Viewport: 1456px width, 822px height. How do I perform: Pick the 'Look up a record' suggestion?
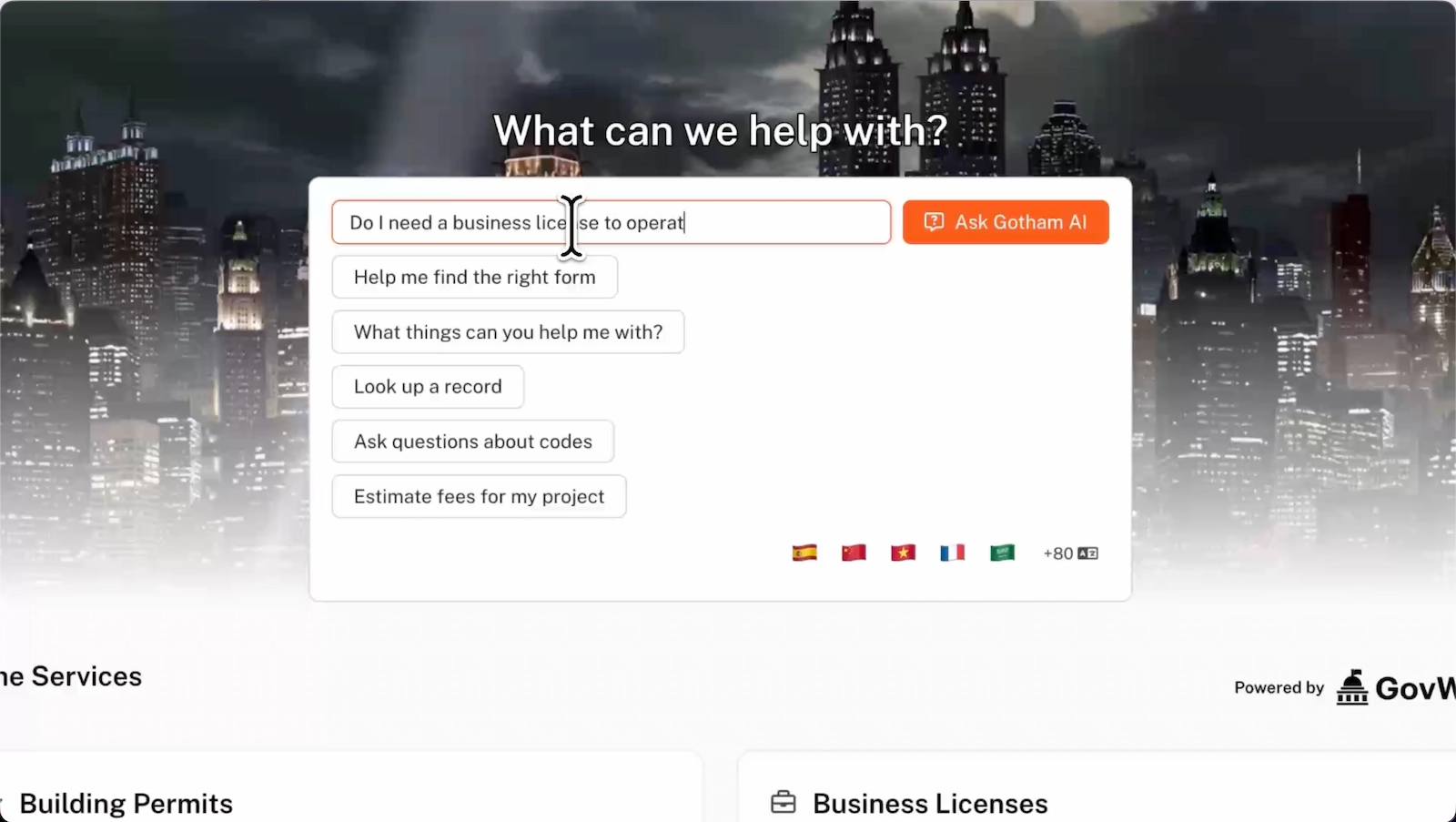(x=428, y=387)
